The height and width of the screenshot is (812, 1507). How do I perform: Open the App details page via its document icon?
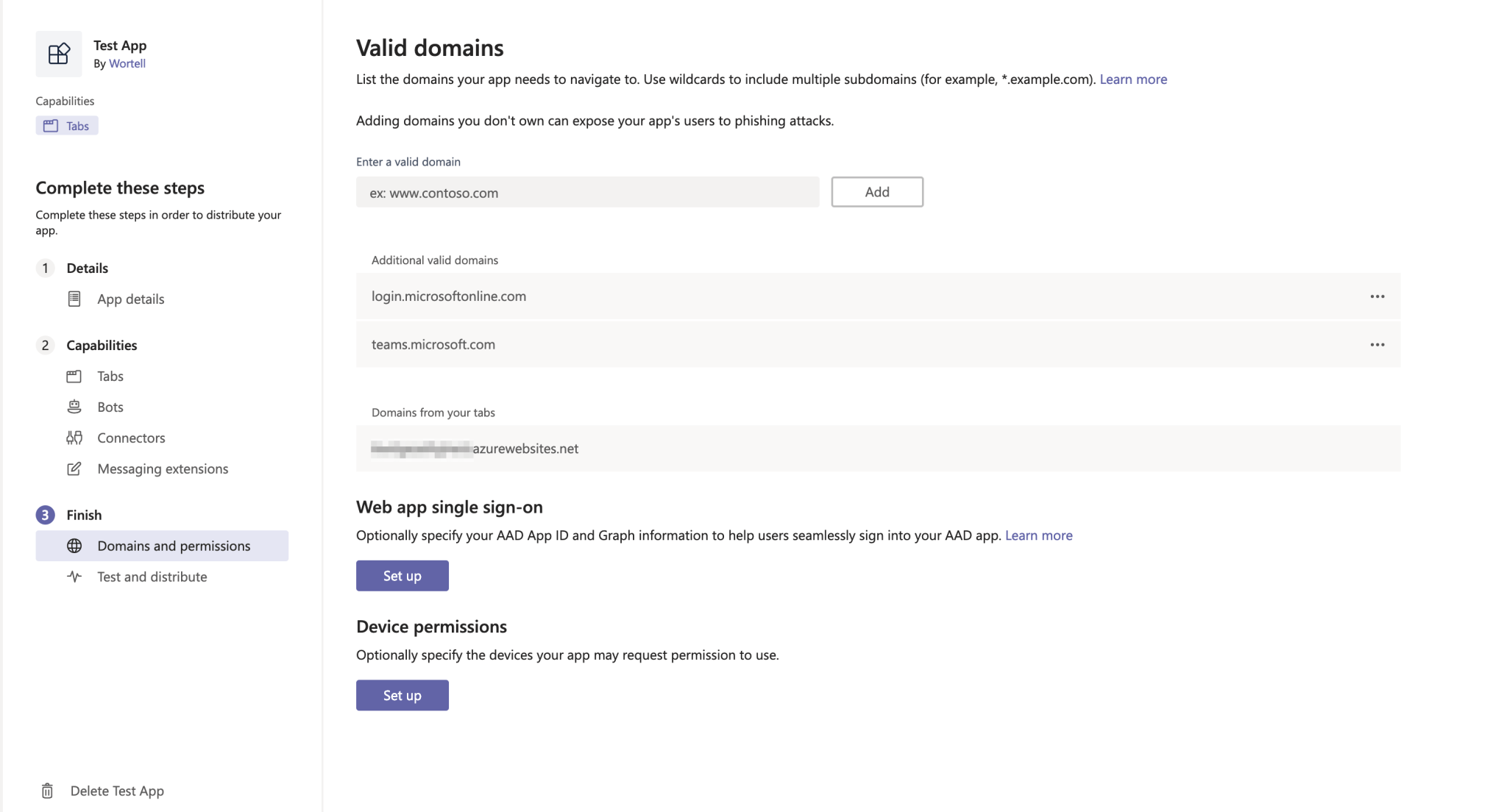74,299
